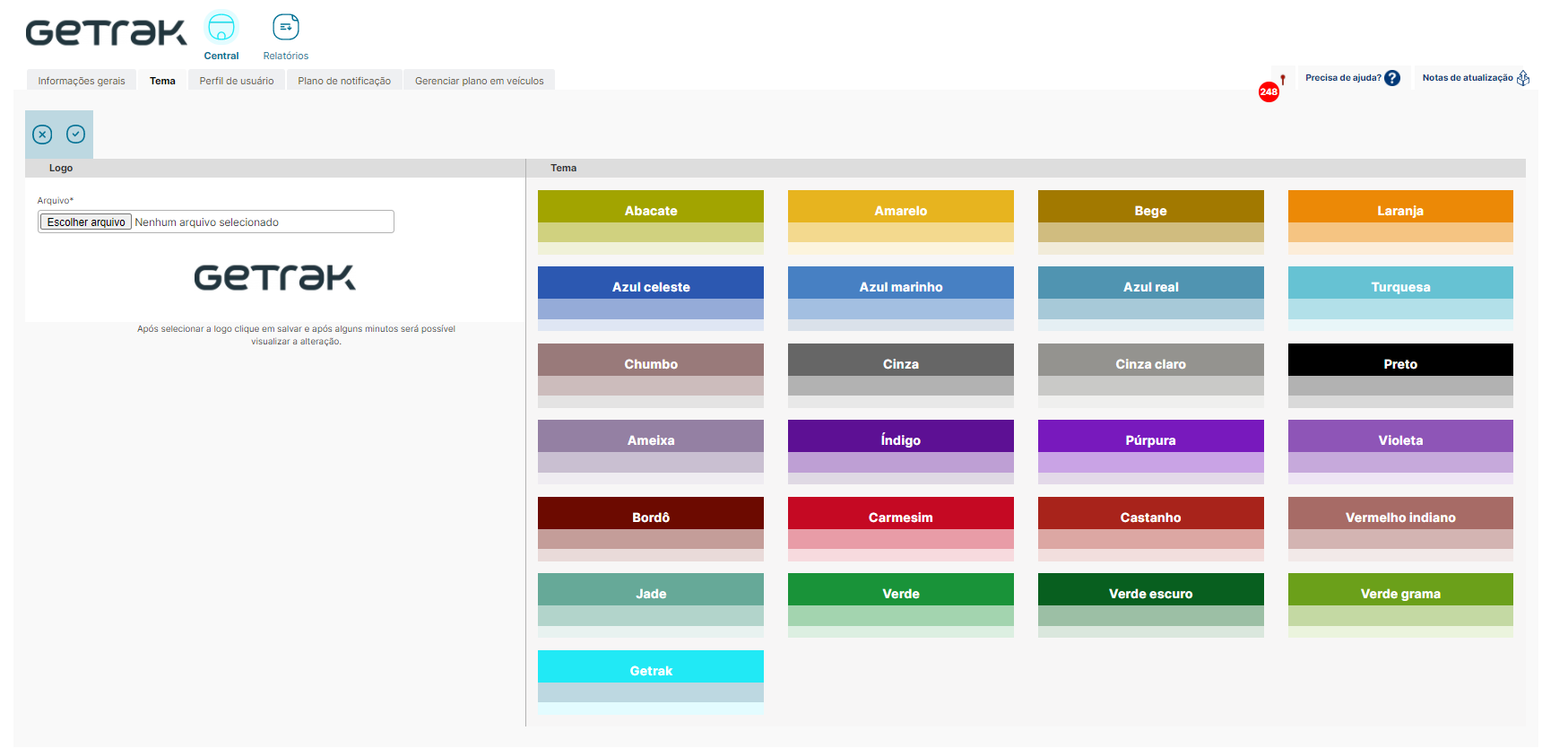Viewport: 1568px width, 748px height.
Task: Open the Central module icon
Action: point(221,29)
